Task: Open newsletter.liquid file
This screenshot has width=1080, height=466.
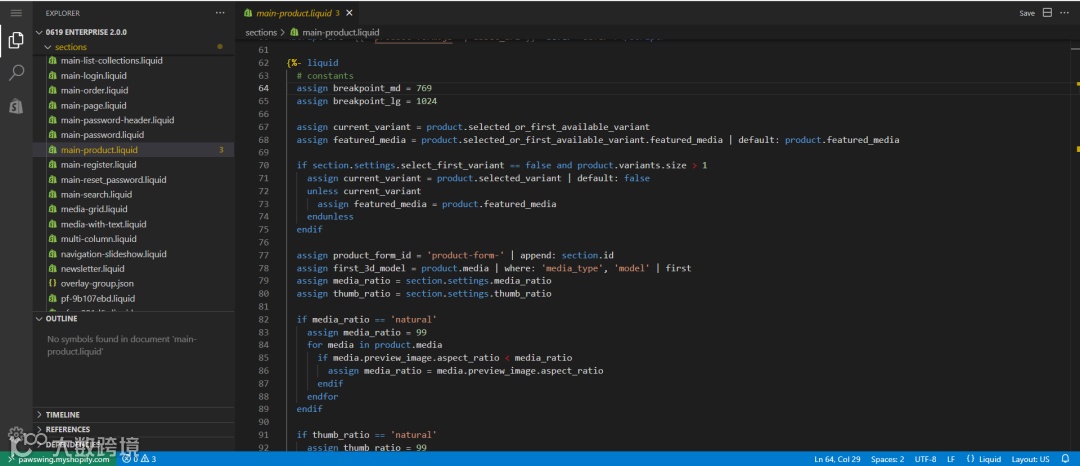Action: click(92, 268)
